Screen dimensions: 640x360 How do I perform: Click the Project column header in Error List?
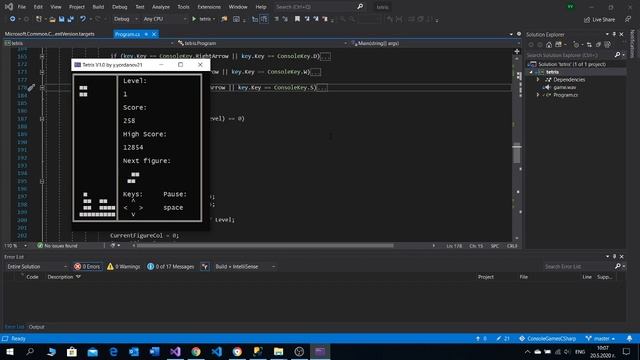pyautogui.click(x=486, y=277)
